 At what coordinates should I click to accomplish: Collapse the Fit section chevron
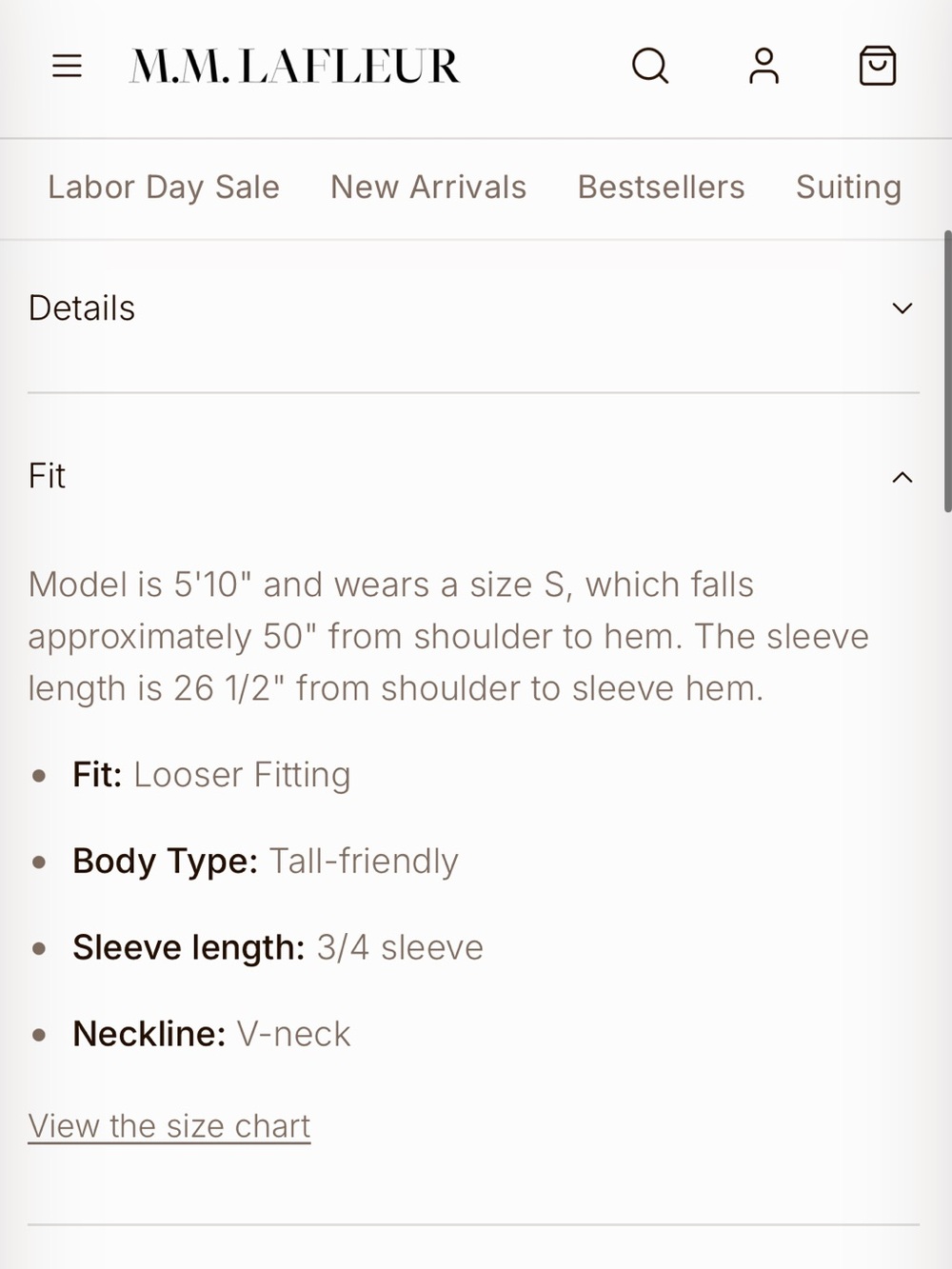902,477
